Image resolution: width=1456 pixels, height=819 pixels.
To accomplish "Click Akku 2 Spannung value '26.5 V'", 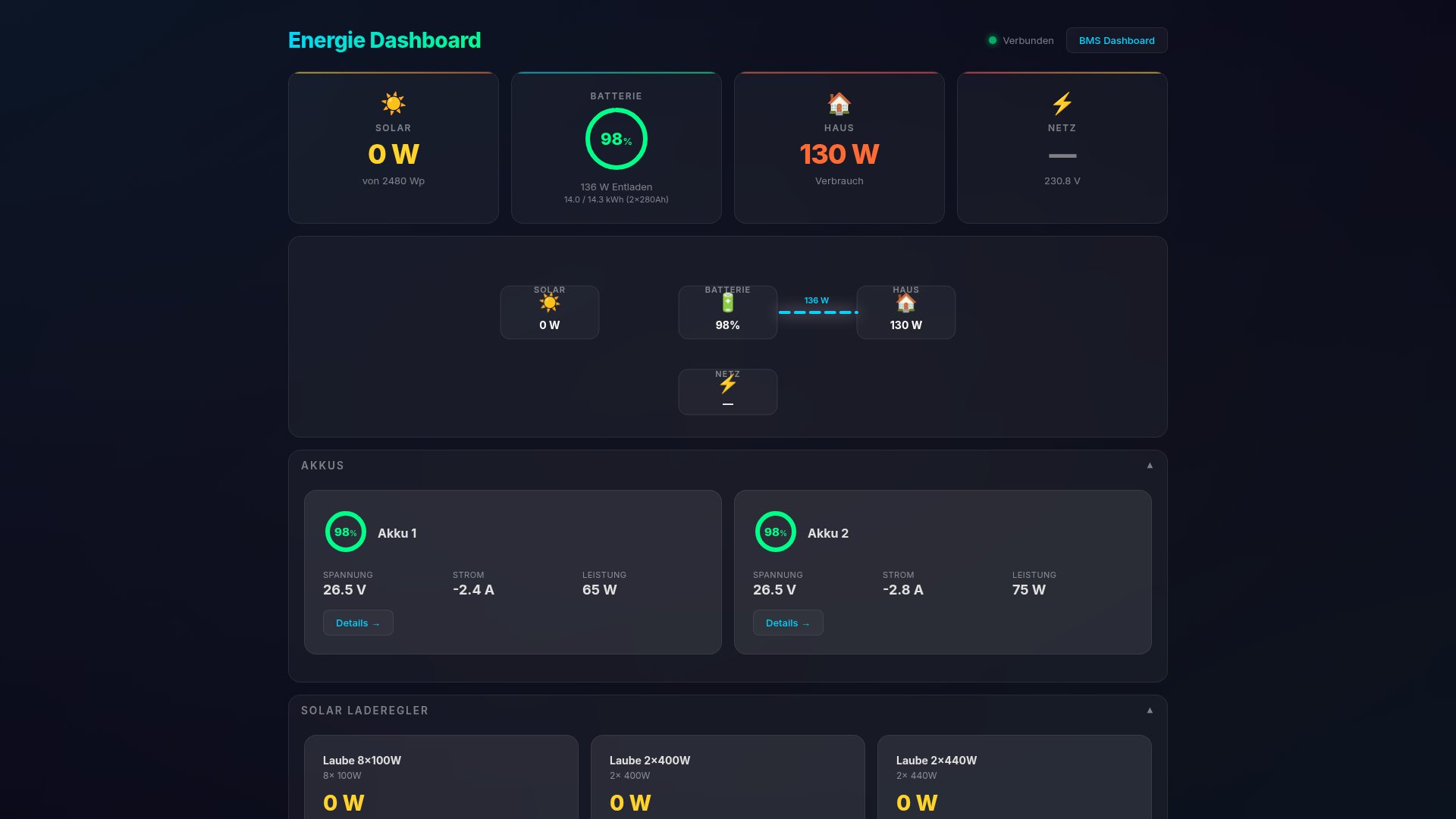I will [774, 589].
